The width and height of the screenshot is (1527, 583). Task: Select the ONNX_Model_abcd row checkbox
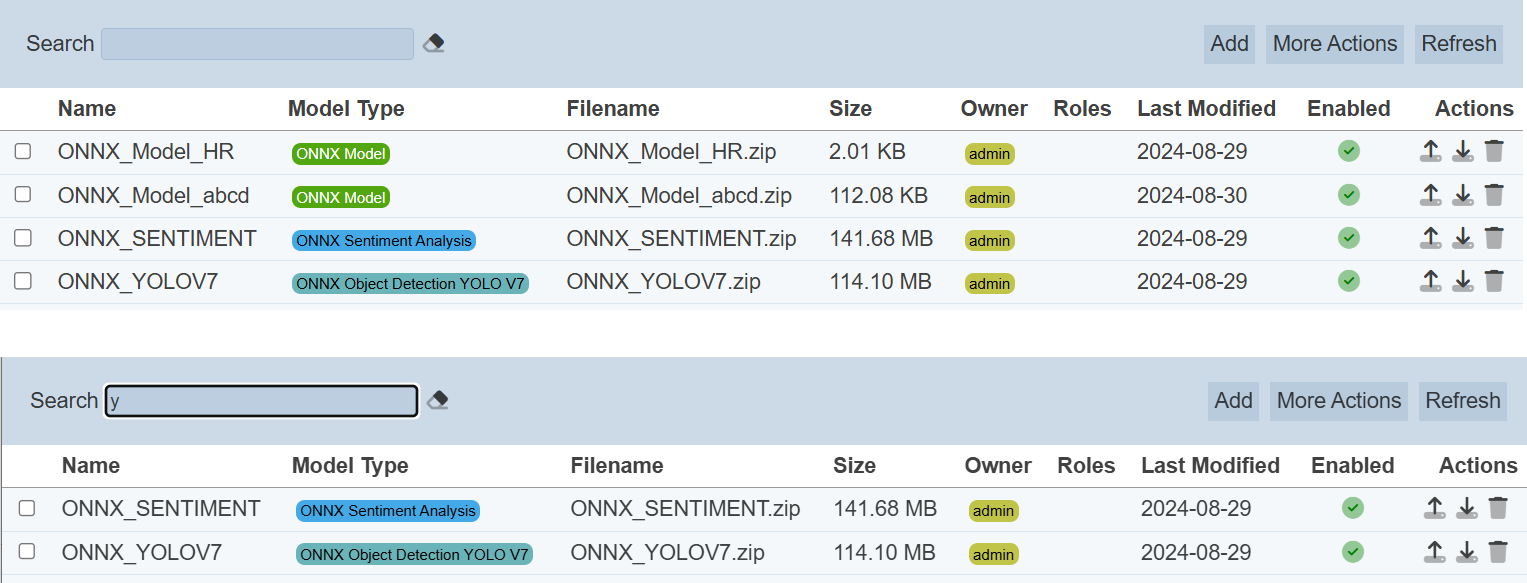23,195
